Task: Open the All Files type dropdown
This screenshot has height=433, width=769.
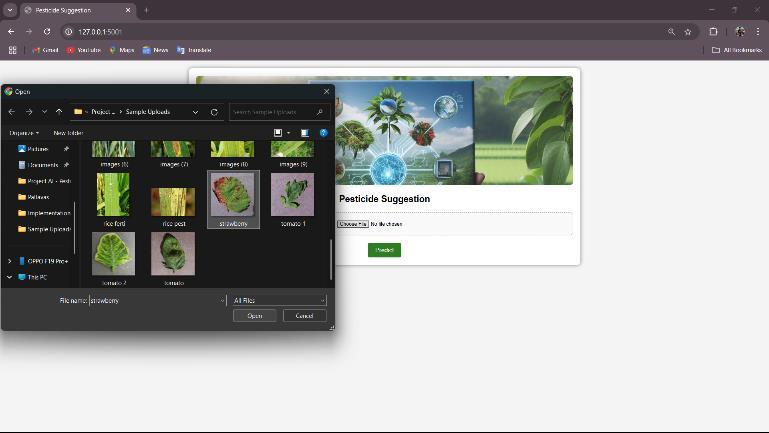Action: click(x=279, y=301)
